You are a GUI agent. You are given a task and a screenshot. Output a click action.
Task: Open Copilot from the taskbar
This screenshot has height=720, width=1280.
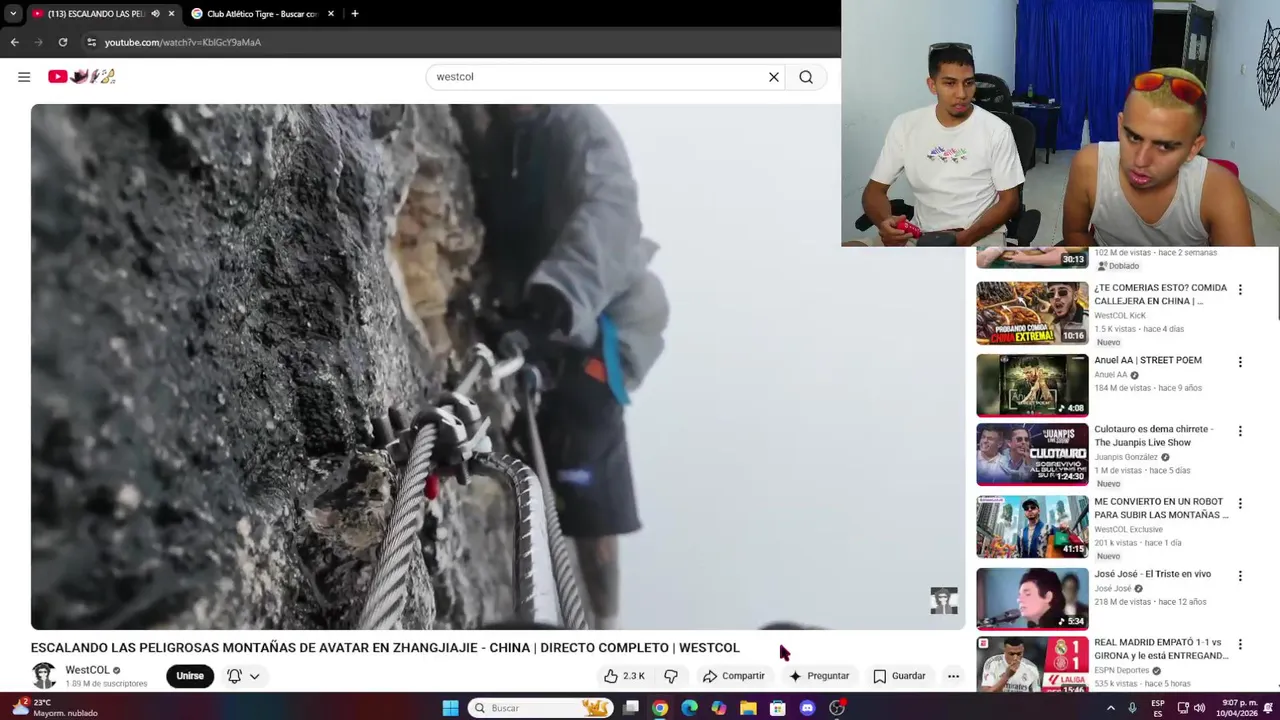click(719, 708)
